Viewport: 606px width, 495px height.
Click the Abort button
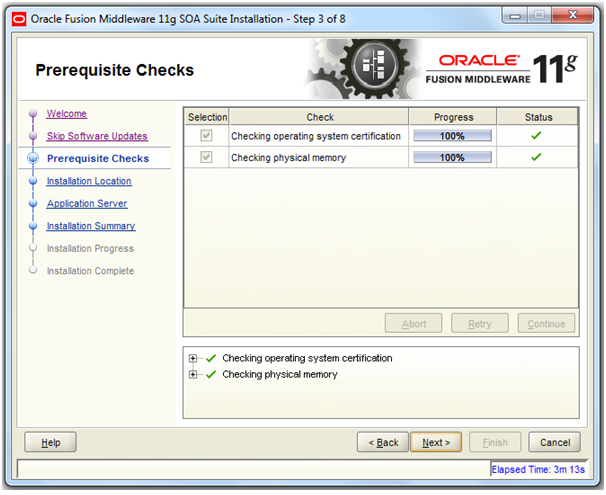(414, 323)
